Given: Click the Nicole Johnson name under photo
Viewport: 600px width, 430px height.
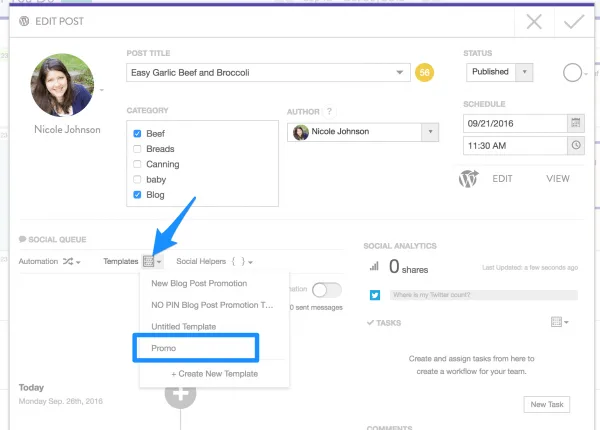Looking at the screenshot, I should pos(67,130).
